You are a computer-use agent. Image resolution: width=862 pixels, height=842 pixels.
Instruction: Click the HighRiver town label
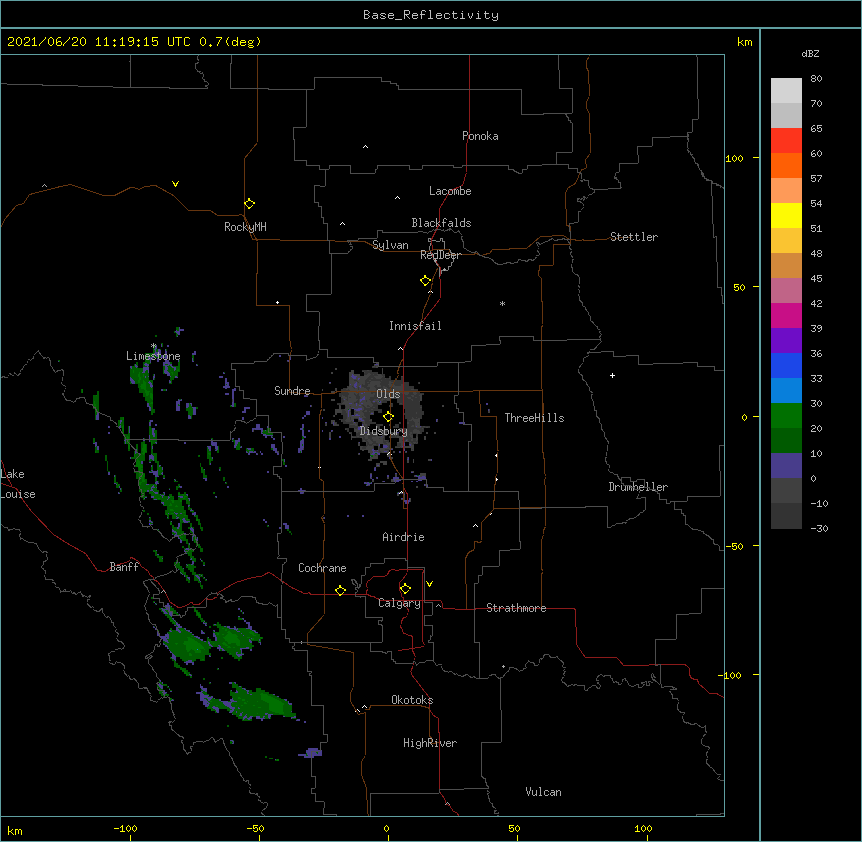(x=430, y=743)
